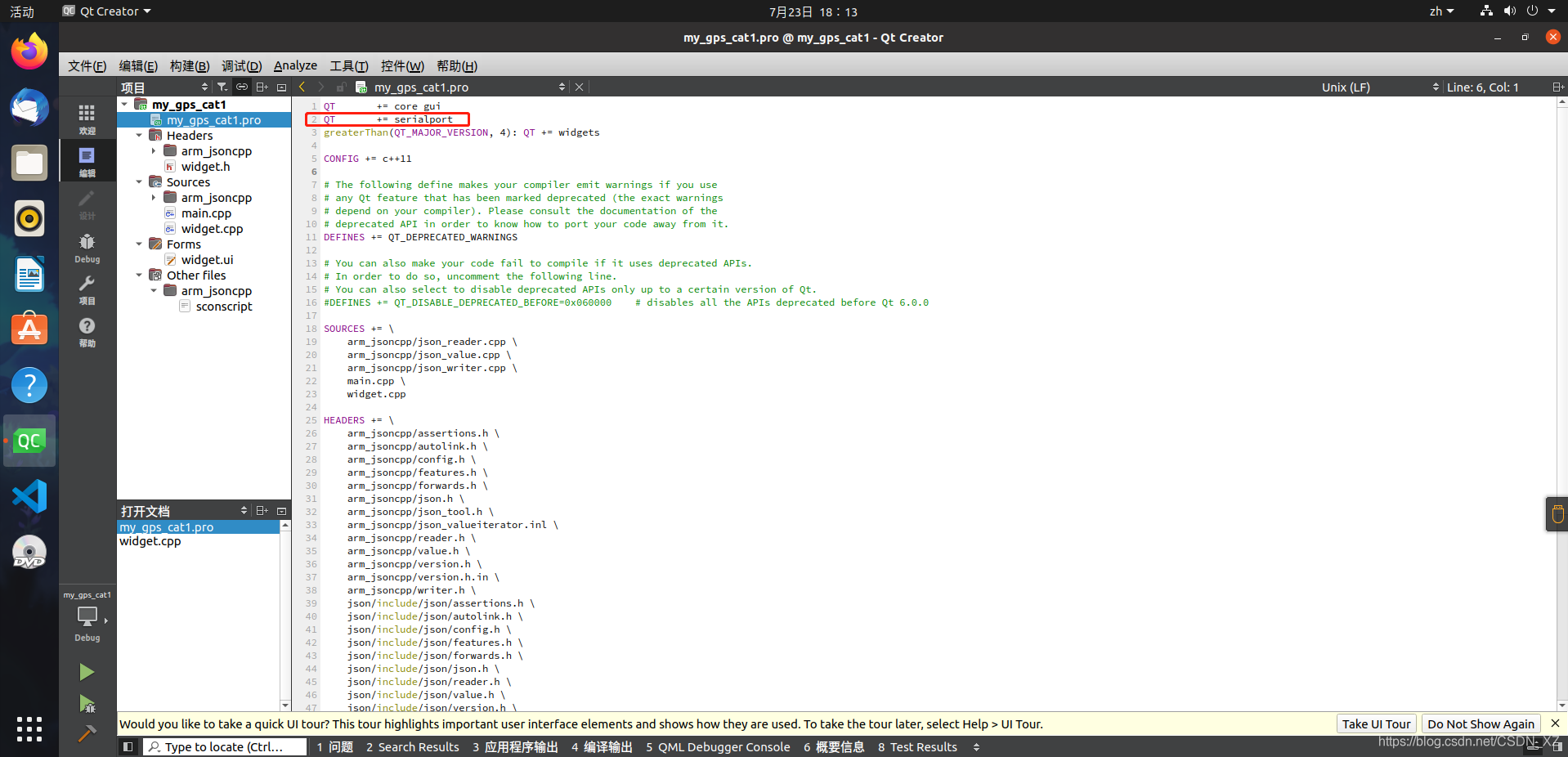
Task: Select widget.cpp in the open documents list
Action: click(150, 541)
